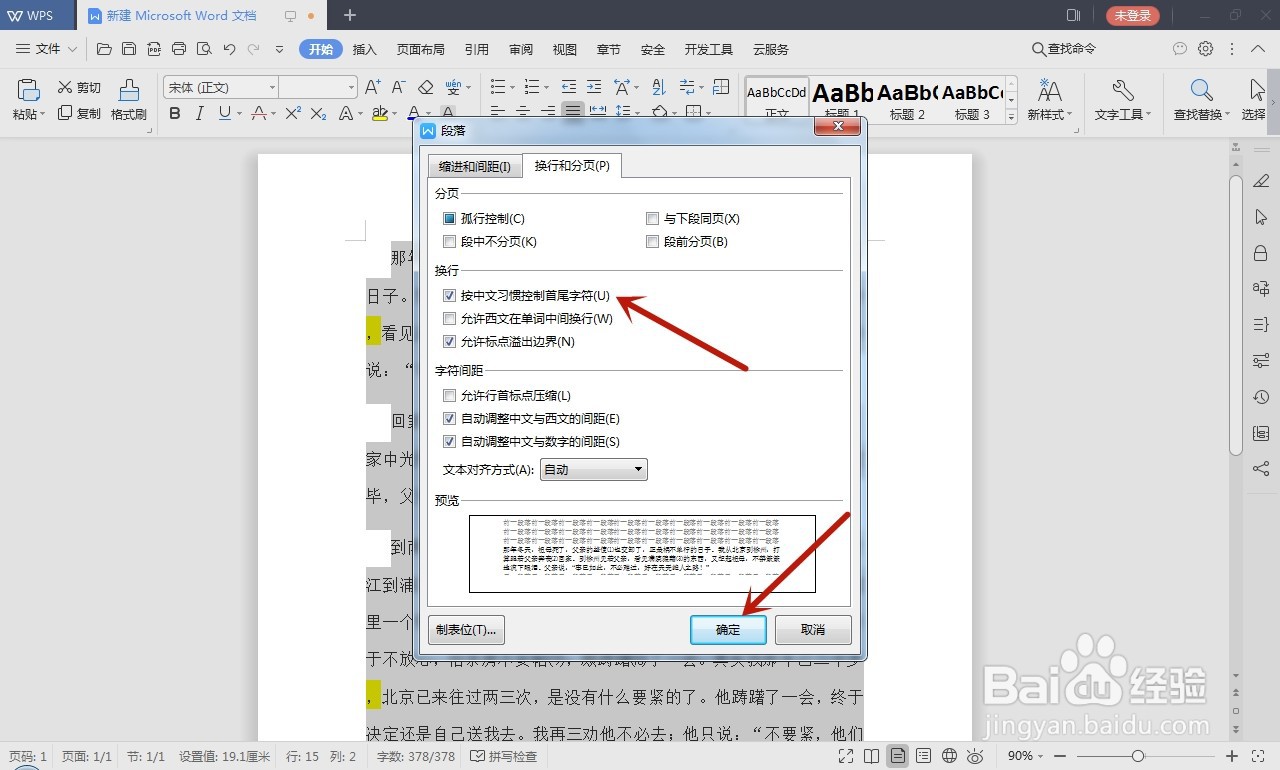The image size is (1280, 770).
Task: Expand the quick access toolbar customize arrow
Action: tap(279, 49)
